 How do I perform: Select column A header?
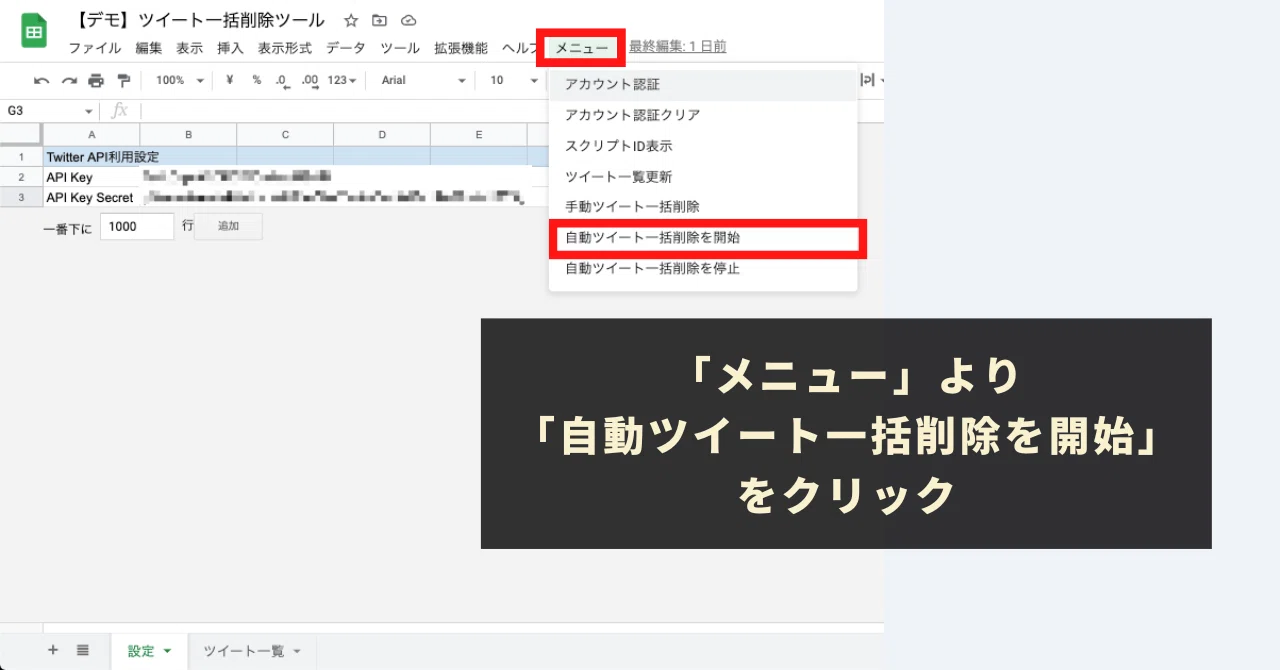pos(91,135)
